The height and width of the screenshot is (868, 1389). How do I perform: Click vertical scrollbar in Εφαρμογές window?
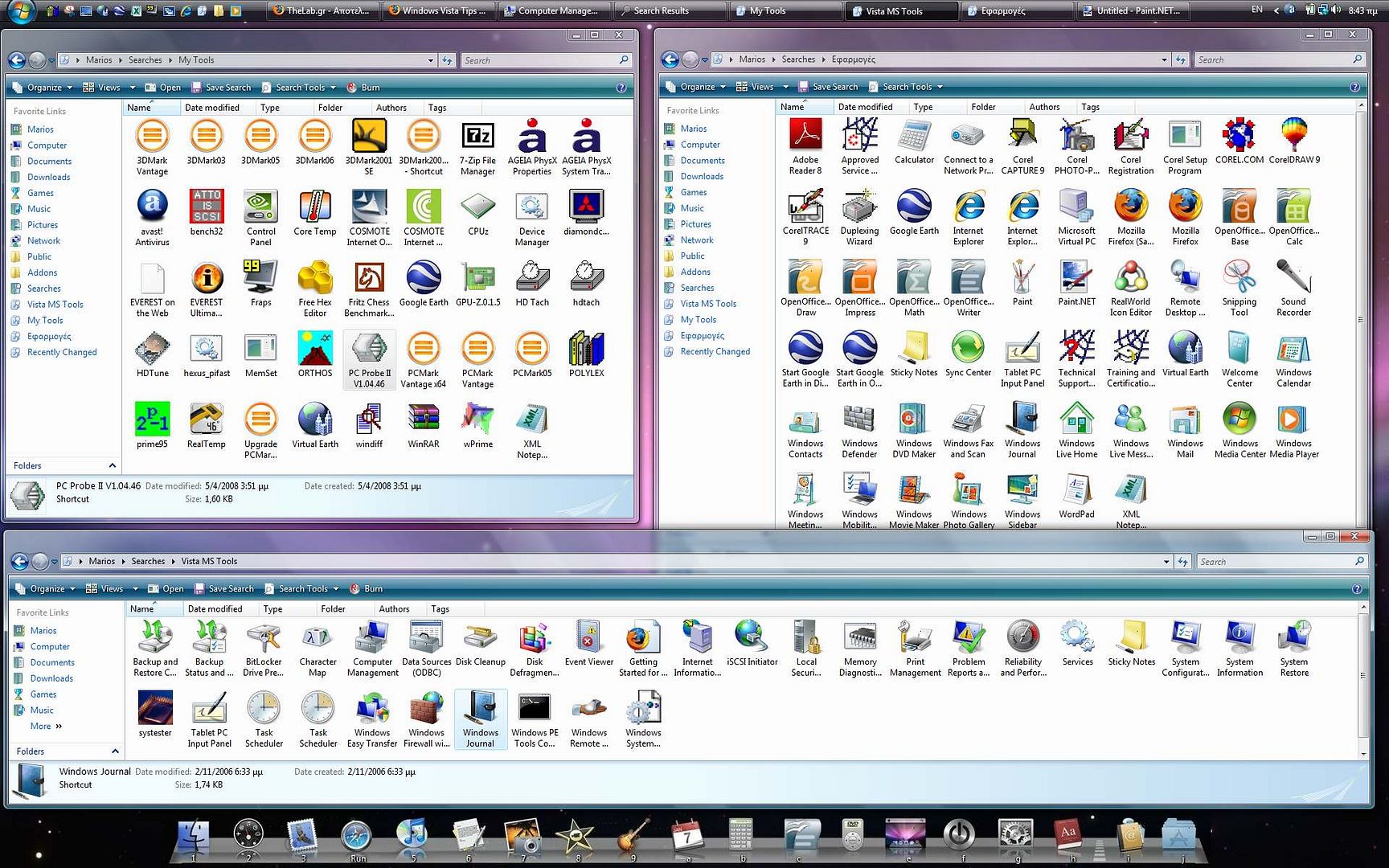(1360, 317)
